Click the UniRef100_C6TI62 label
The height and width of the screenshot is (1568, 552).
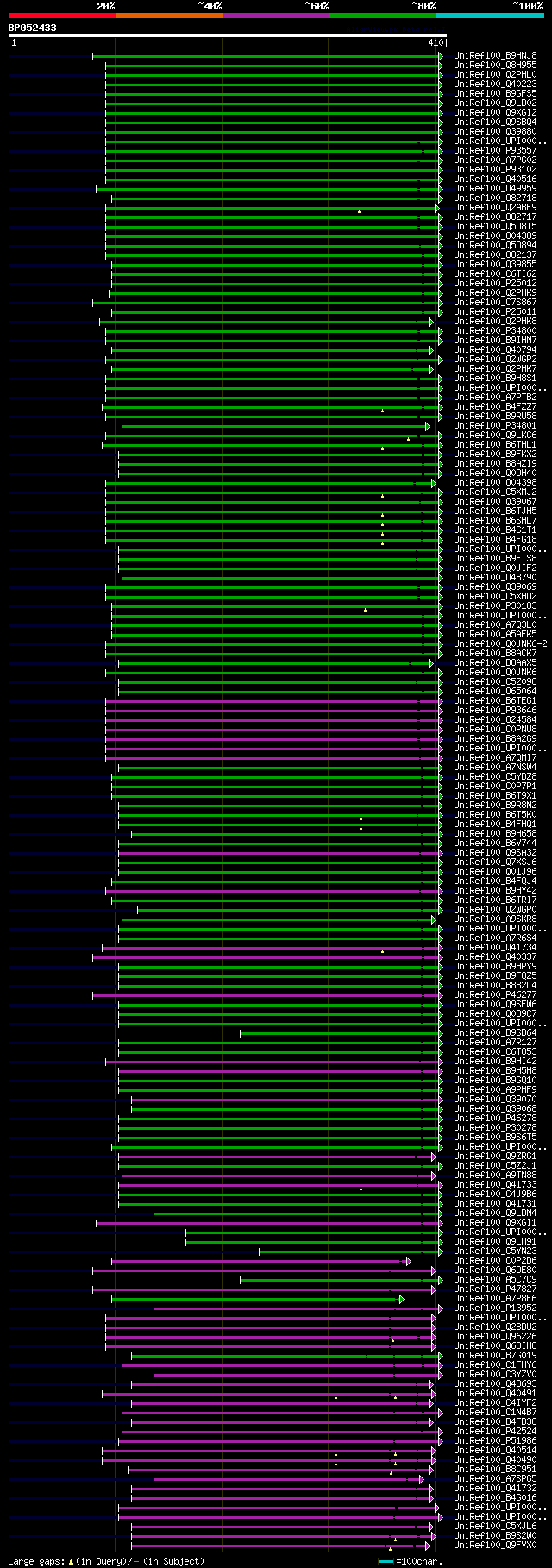coord(495,274)
